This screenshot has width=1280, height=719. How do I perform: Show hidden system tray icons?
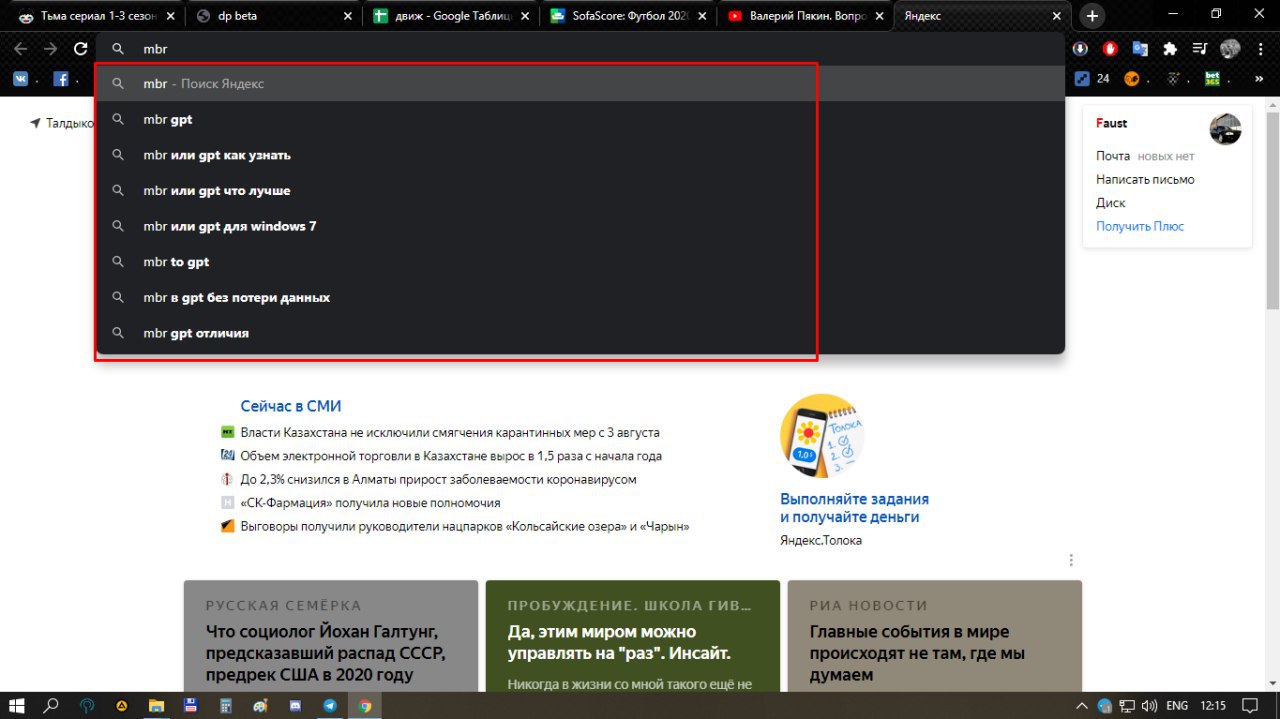coord(1082,705)
